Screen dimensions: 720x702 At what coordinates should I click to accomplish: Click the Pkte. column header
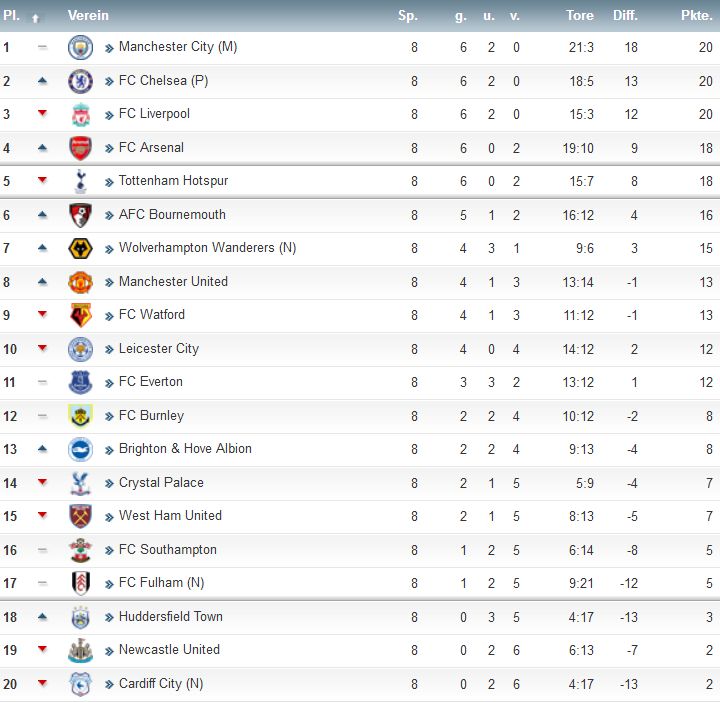tap(697, 16)
